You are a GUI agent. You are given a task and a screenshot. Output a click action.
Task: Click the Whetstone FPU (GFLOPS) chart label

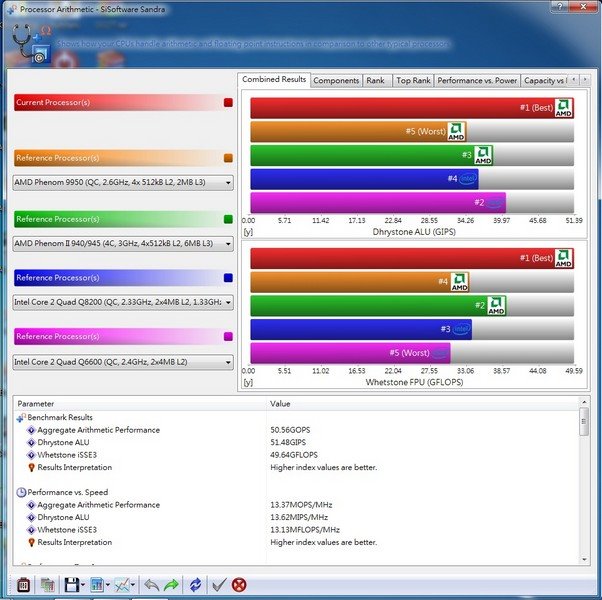tap(414, 382)
